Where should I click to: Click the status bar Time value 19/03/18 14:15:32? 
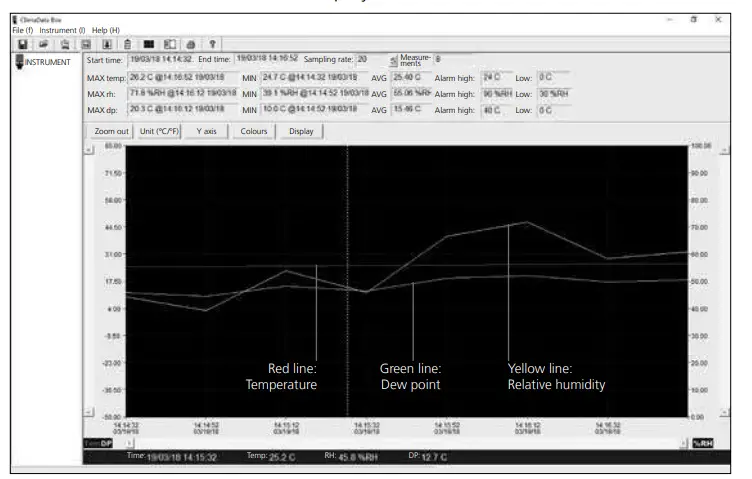click(181, 457)
